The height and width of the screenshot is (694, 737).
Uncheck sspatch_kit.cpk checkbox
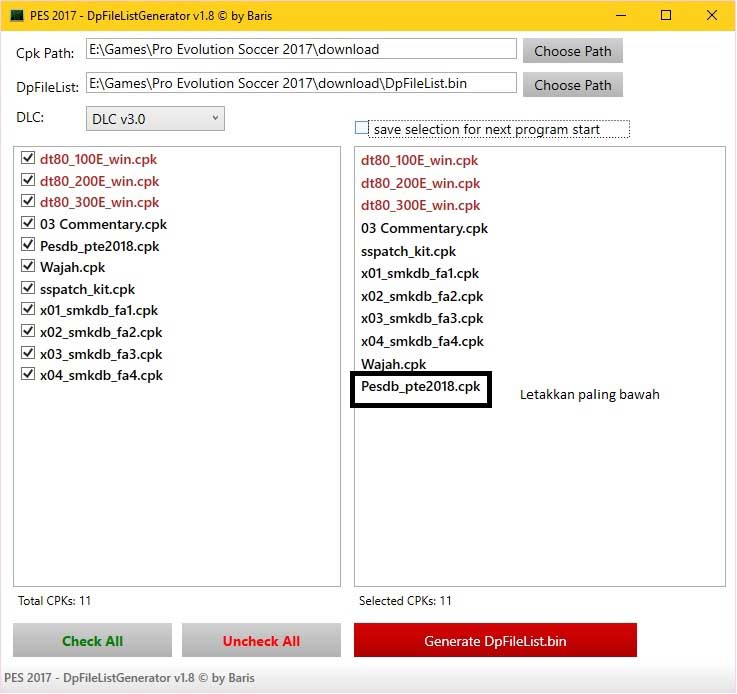tap(28, 288)
